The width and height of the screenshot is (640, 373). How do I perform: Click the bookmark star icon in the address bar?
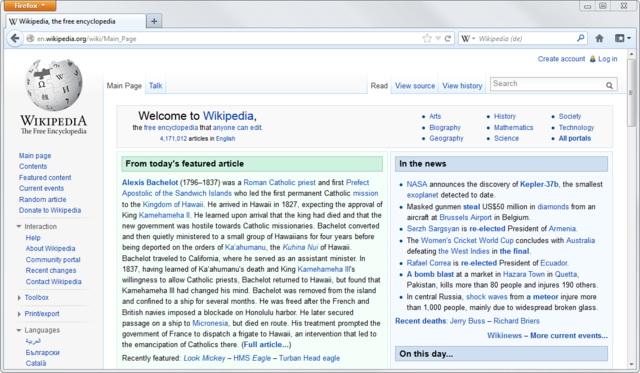pyautogui.click(x=427, y=38)
